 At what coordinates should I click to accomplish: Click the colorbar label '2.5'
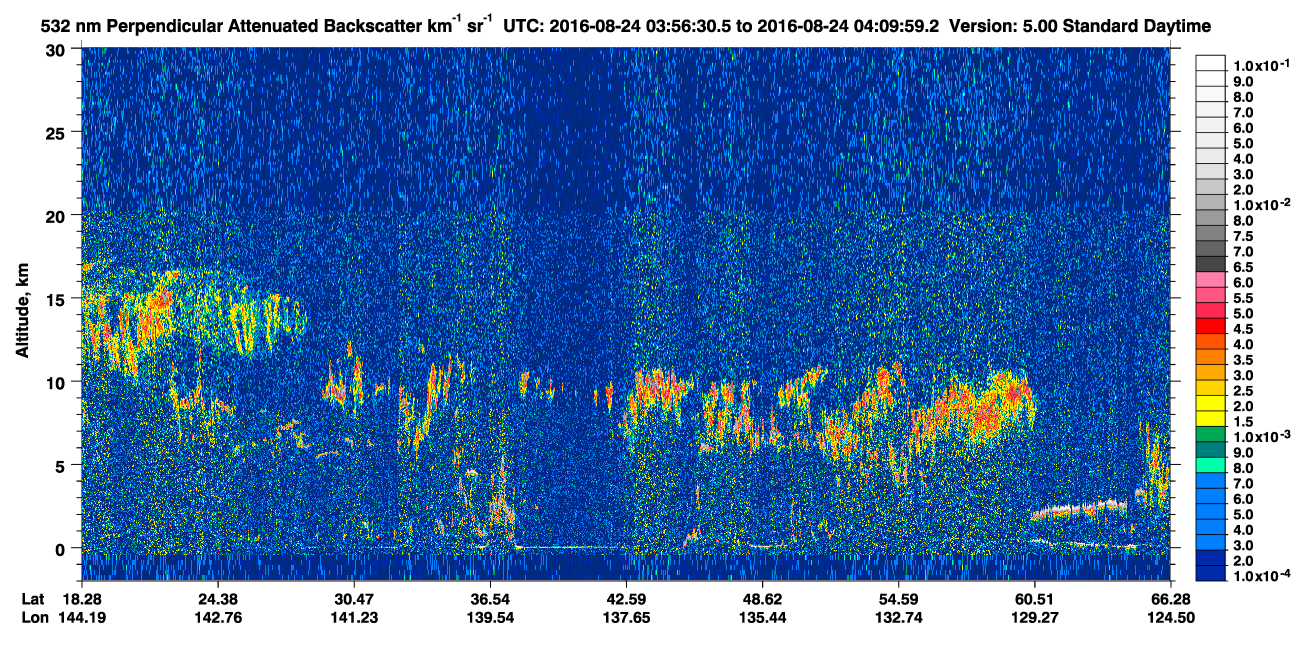tap(1243, 390)
